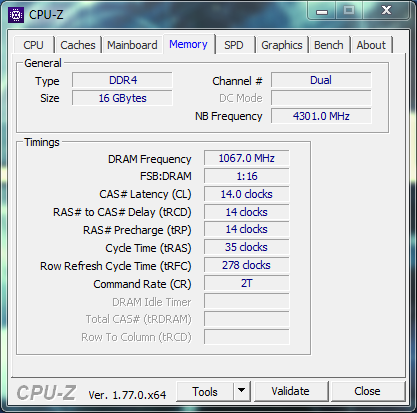This screenshot has width=417, height=413.
Task: Click the Validate button
Action: 290,391
